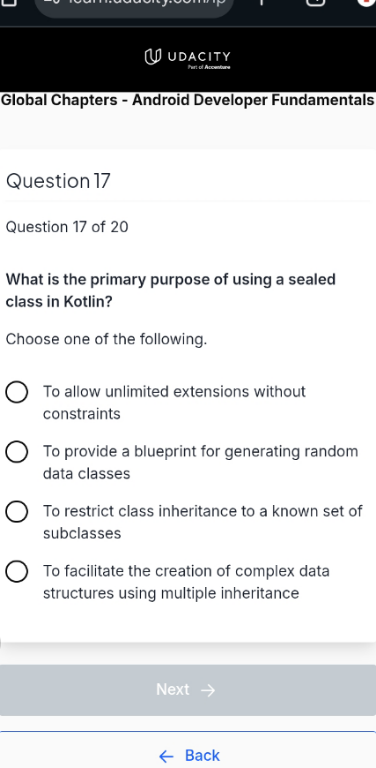376x768 pixels.
Task: Click the right arrow icon on Next button
Action: click(208, 690)
